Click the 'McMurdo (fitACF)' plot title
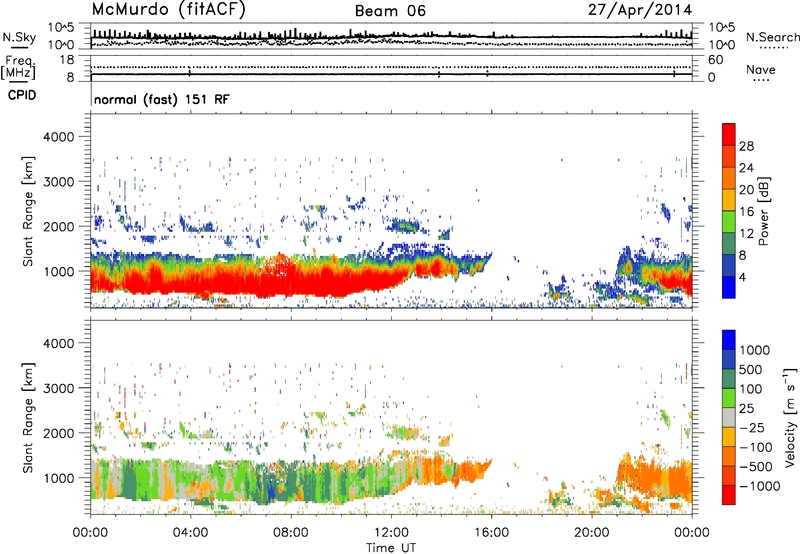Image resolution: width=800 pixels, height=554 pixels. pos(168,10)
